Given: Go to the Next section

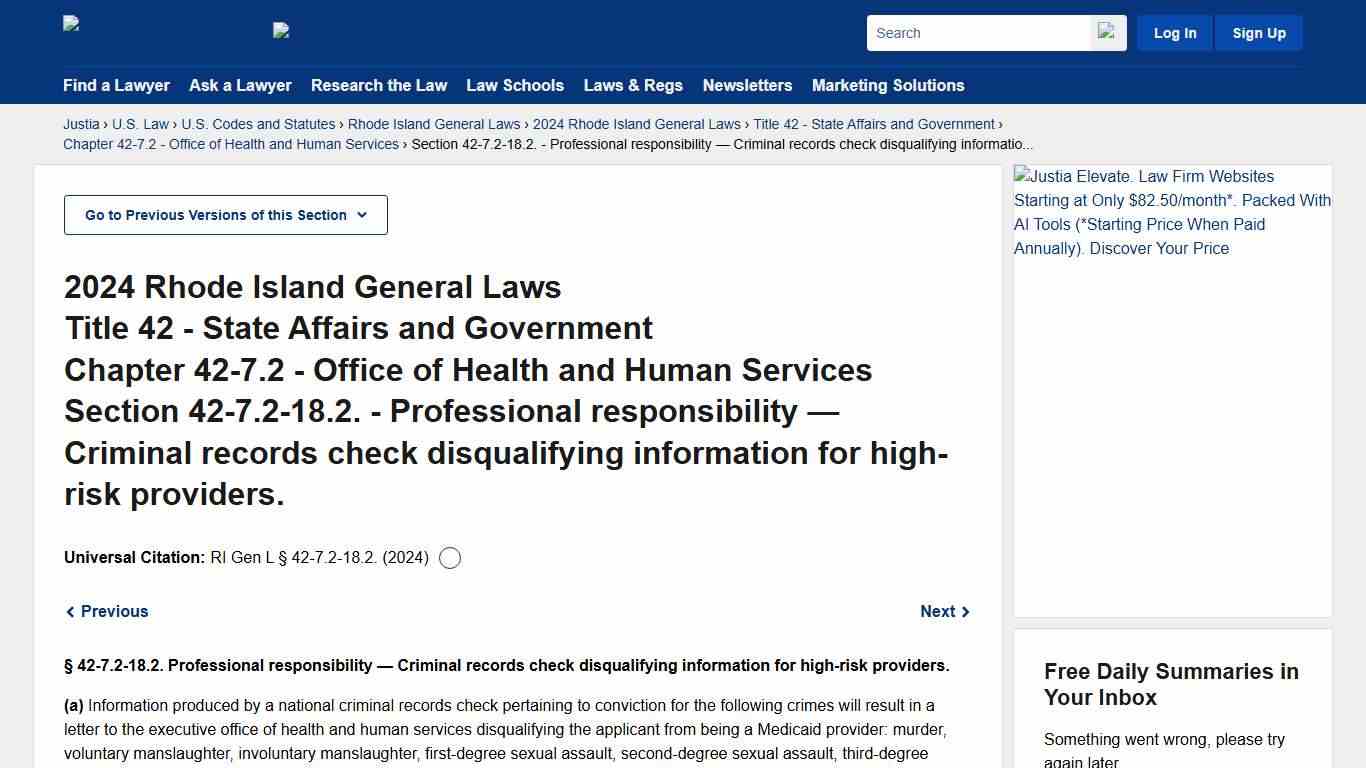Looking at the screenshot, I should 937,611.
